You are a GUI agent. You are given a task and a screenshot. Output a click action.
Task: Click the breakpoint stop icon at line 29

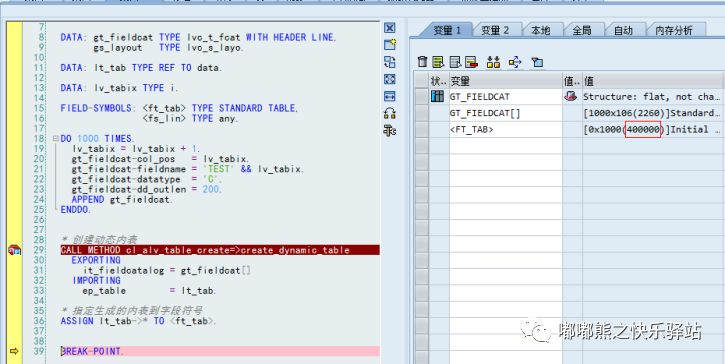pos(14,250)
